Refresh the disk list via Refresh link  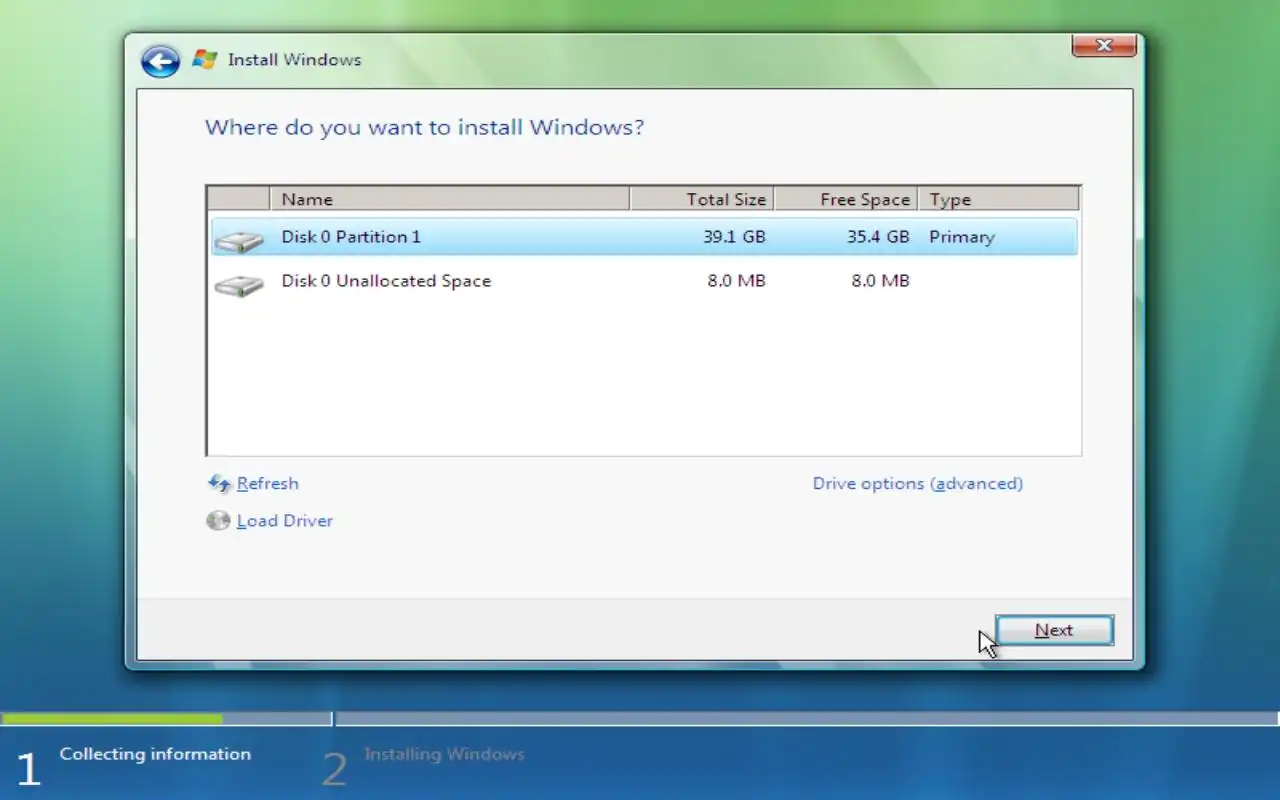point(267,484)
